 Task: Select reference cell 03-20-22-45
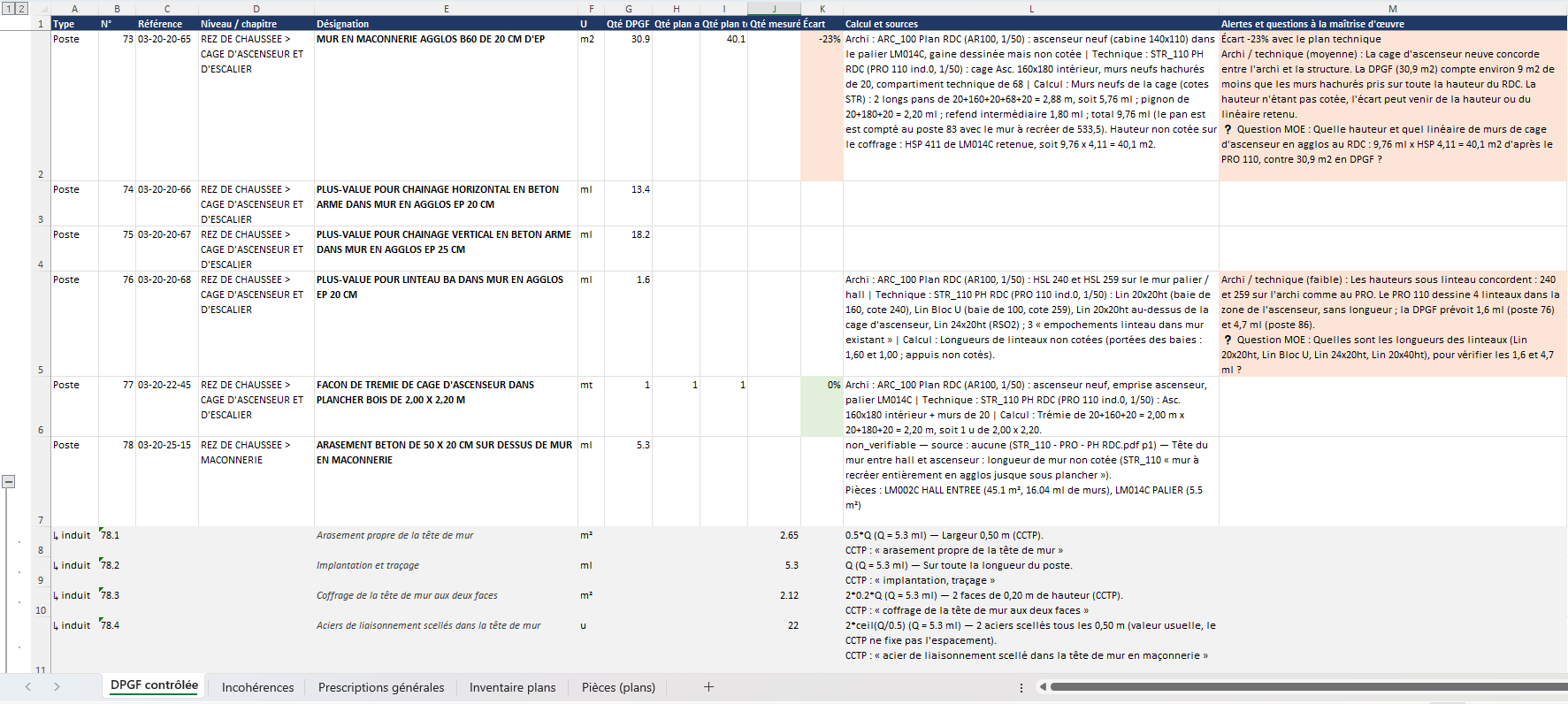[x=167, y=407]
